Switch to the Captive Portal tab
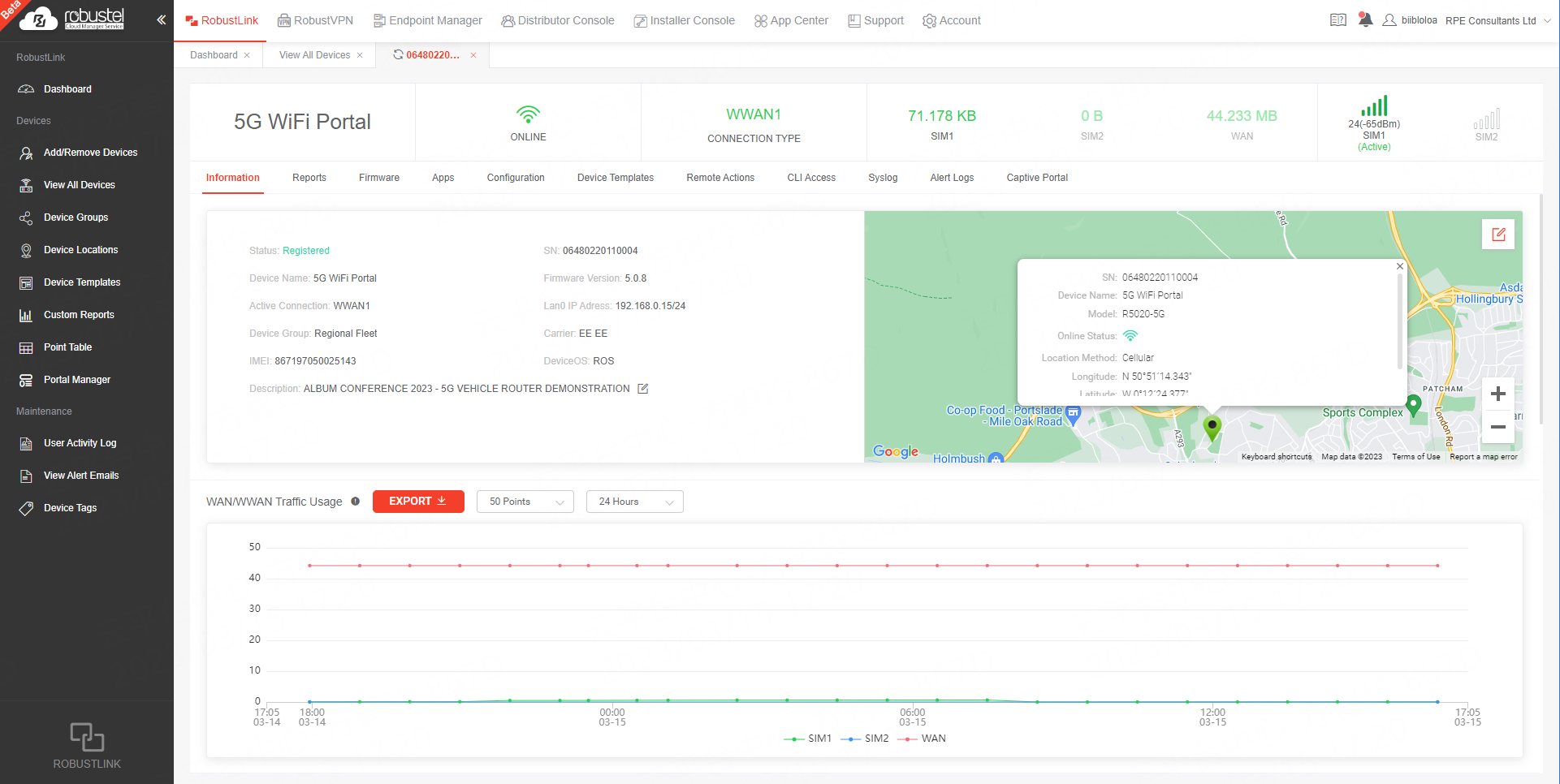The image size is (1560, 784). point(1037,178)
